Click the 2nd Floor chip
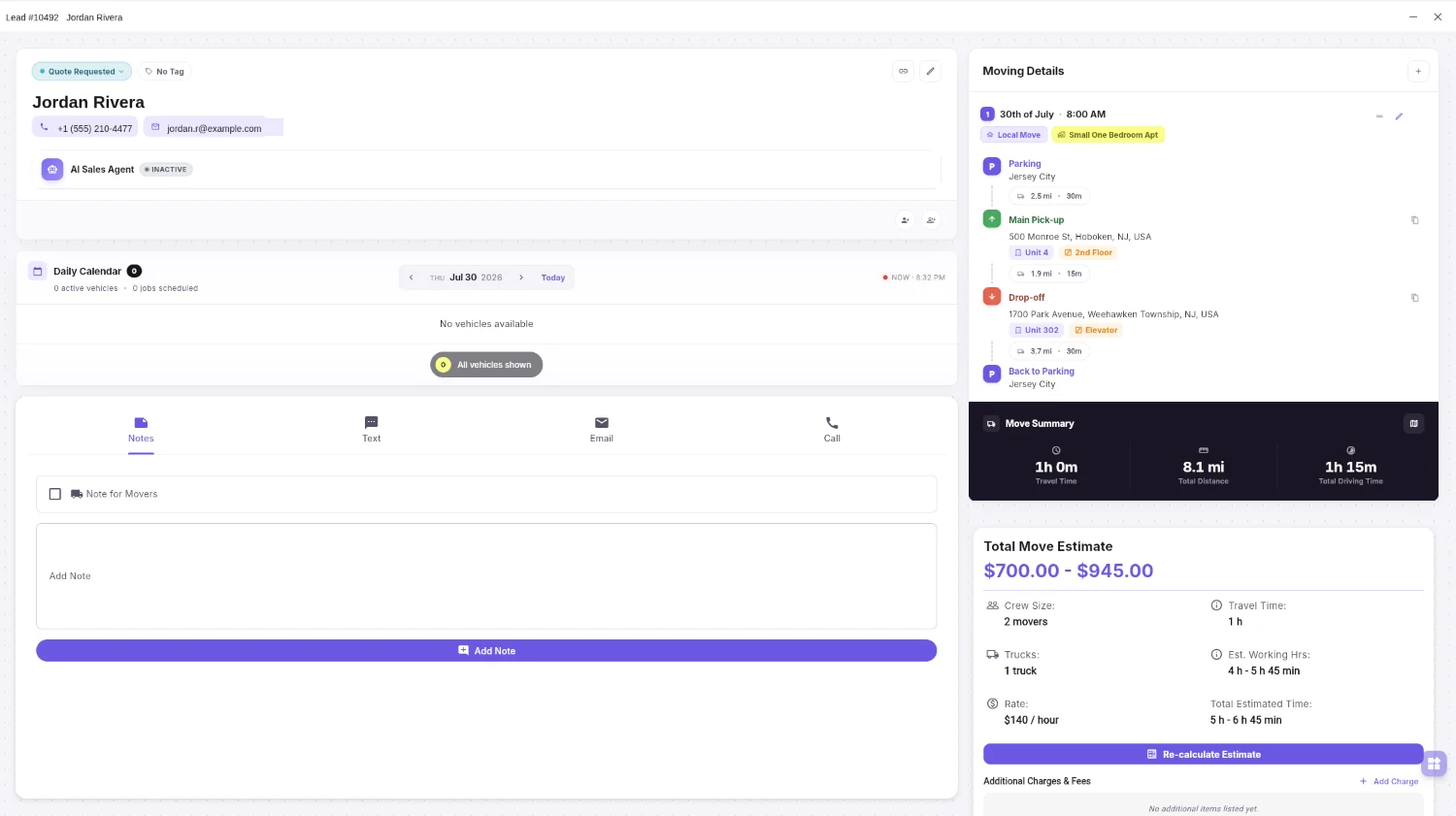 pos(1088,252)
